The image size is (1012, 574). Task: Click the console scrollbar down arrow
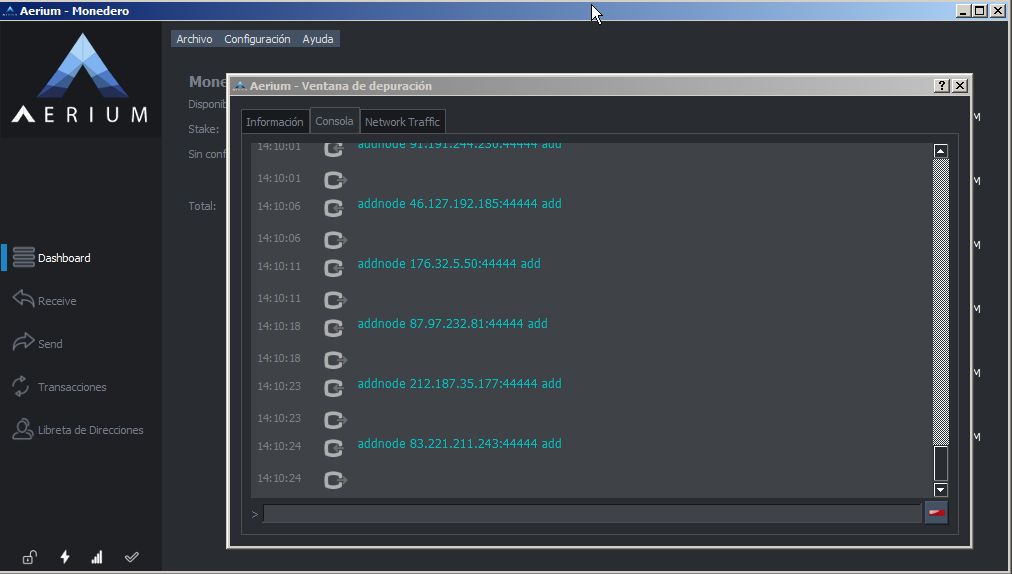(941, 489)
